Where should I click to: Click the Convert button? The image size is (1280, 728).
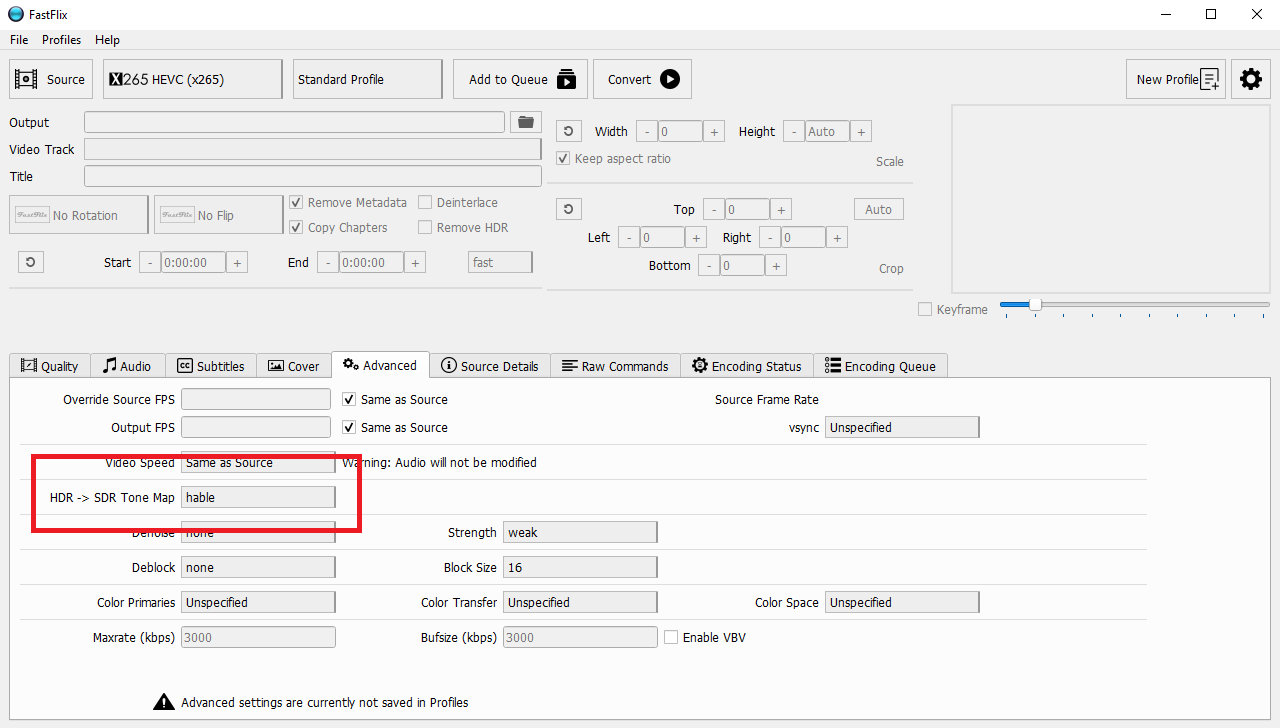642,79
